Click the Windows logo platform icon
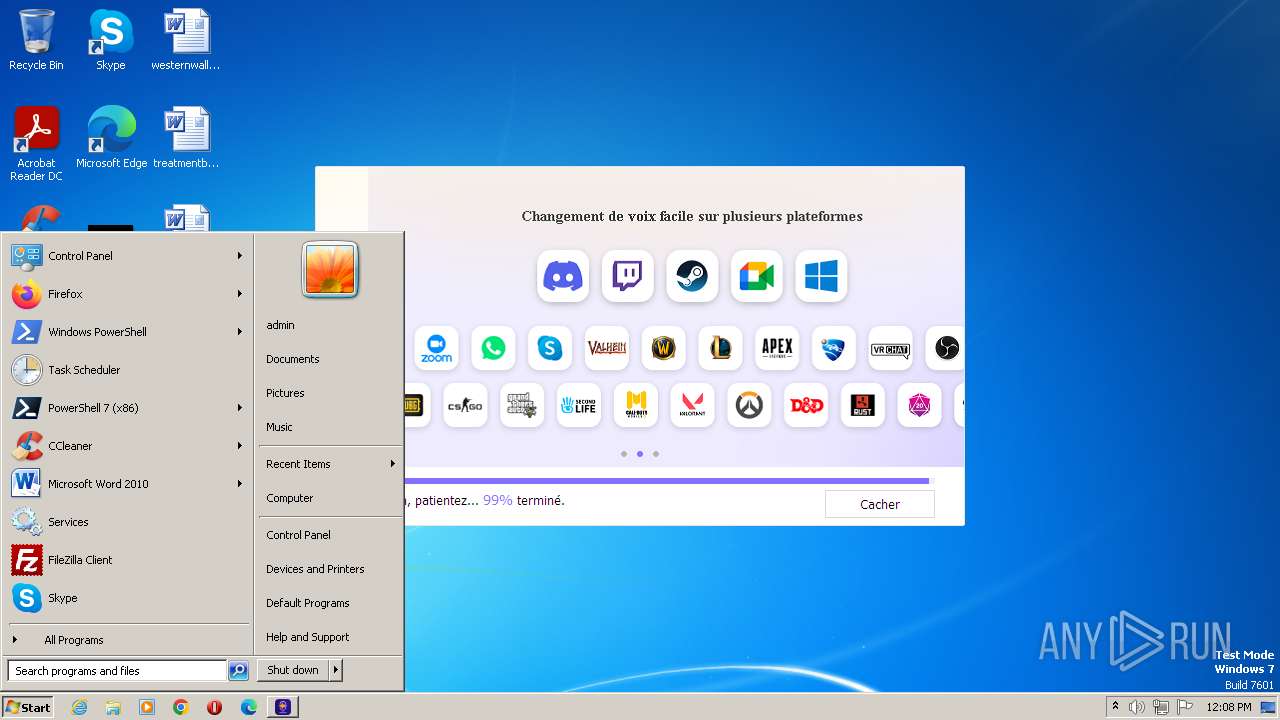The width and height of the screenshot is (1280, 720). tap(821, 276)
